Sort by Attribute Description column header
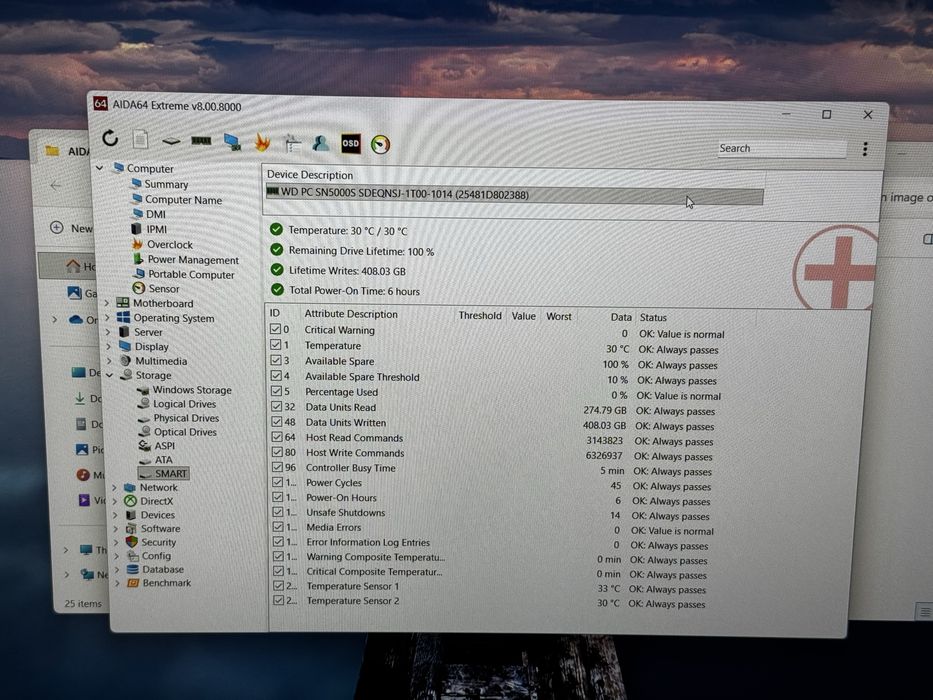Viewport: 933px width, 700px height. click(351, 314)
